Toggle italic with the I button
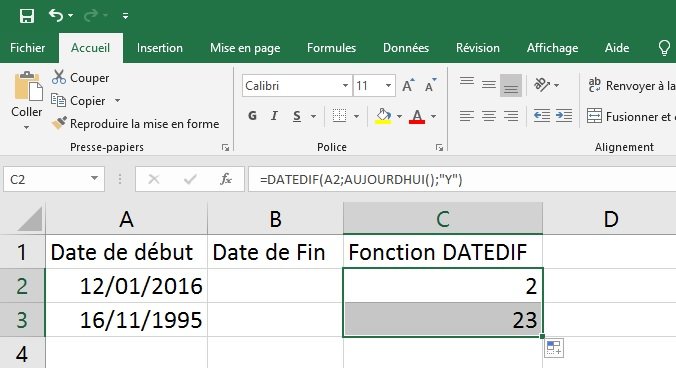Image resolution: width=676 pixels, height=368 pixels. 274,116
